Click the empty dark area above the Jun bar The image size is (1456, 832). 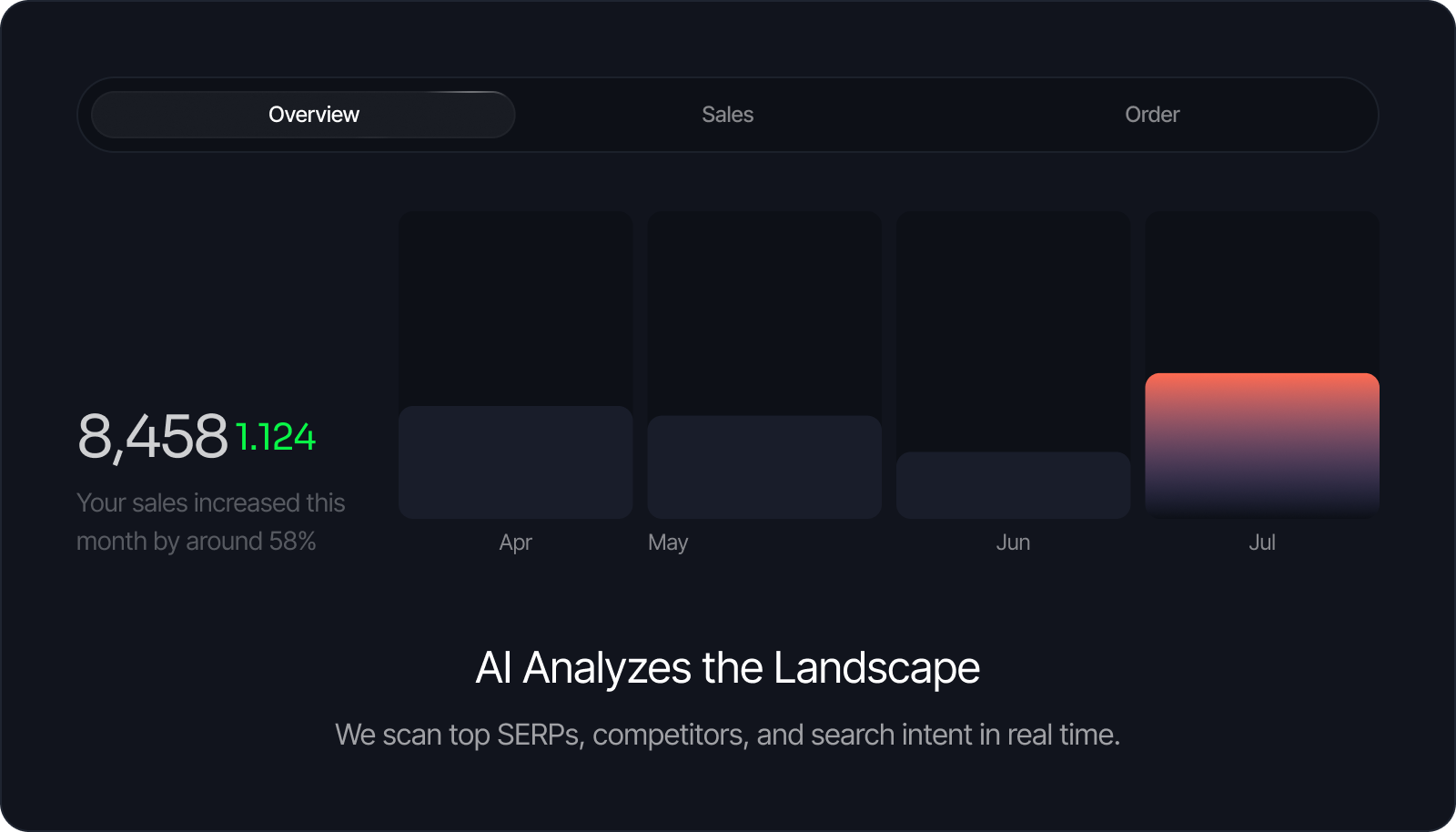pyautogui.click(x=1013, y=330)
